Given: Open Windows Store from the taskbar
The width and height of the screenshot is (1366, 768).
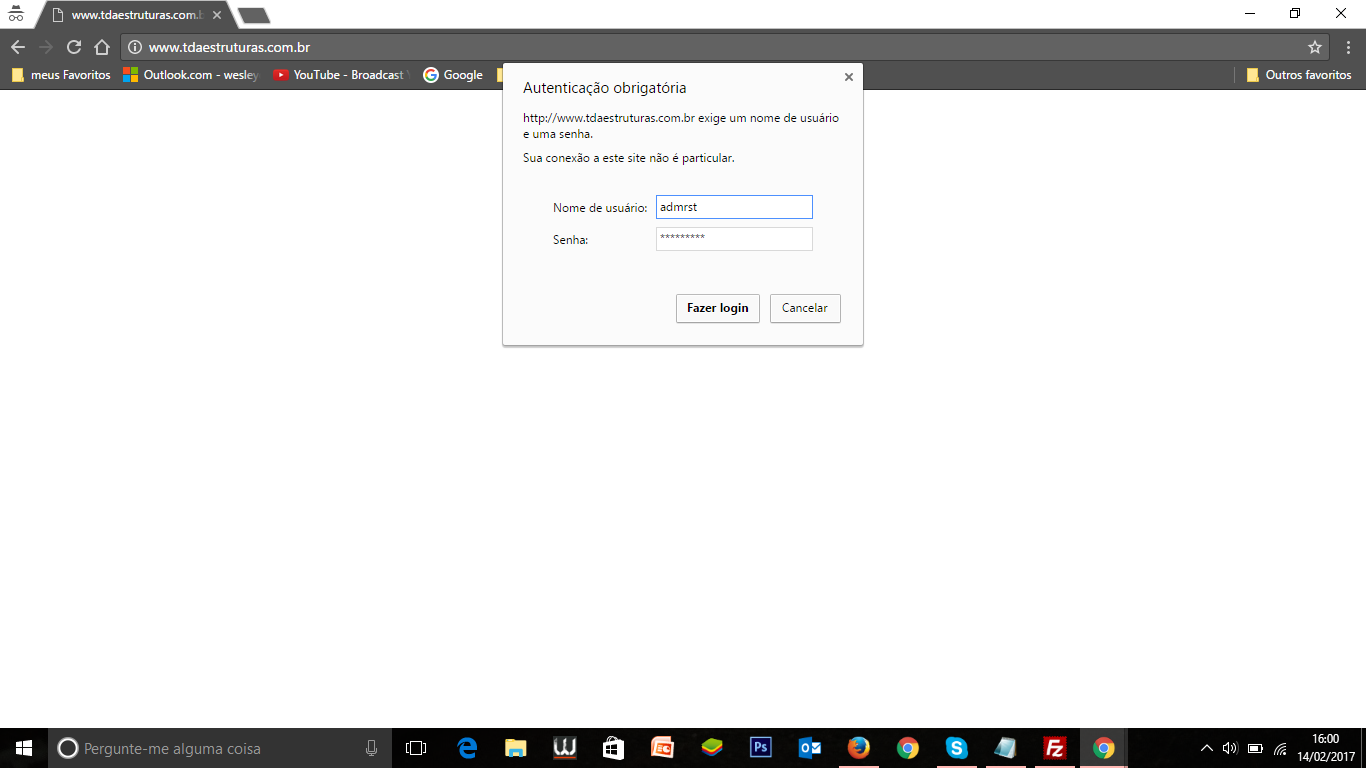Looking at the screenshot, I should (x=614, y=748).
